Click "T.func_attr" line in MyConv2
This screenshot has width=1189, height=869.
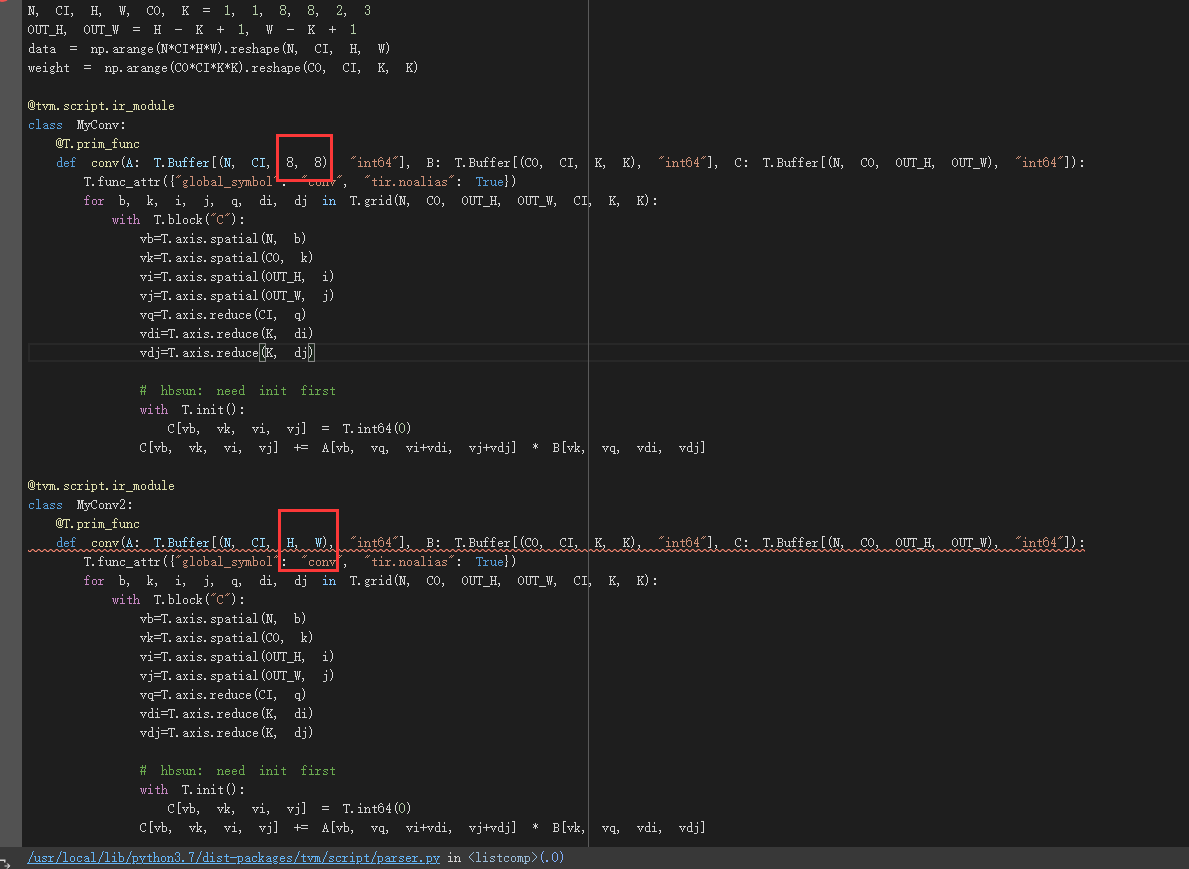(300, 561)
